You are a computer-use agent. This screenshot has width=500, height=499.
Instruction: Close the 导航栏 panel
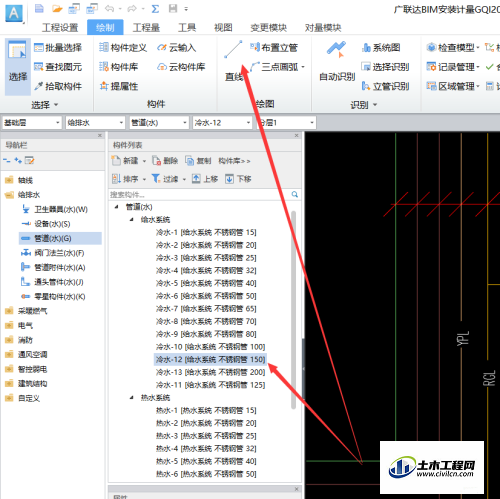coord(100,135)
